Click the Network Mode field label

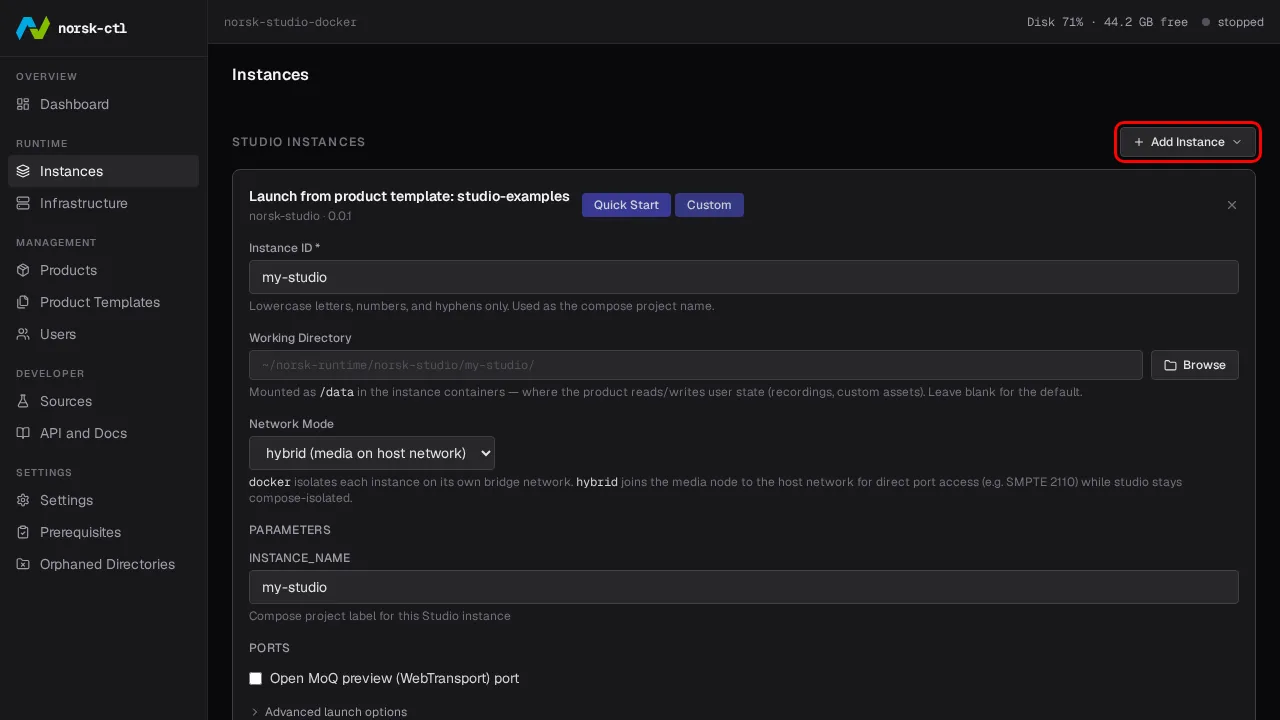click(291, 424)
